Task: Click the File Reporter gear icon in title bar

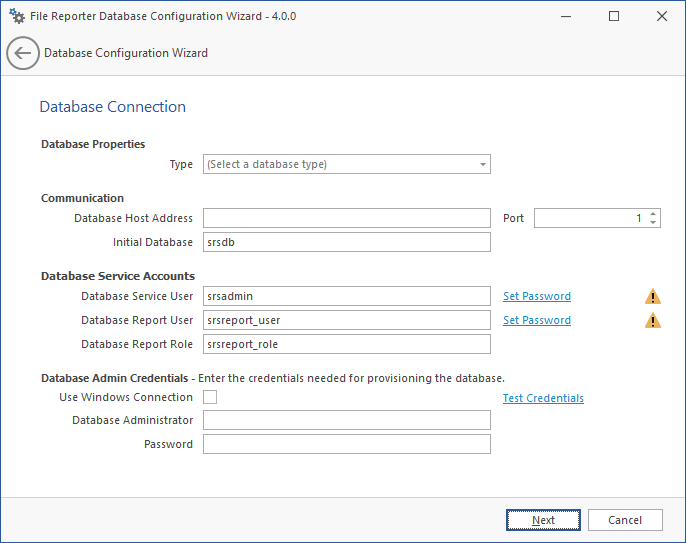Action: pos(16,16)
